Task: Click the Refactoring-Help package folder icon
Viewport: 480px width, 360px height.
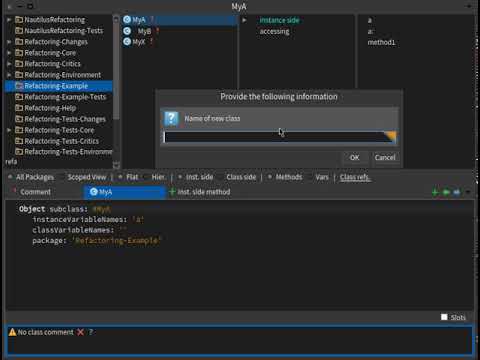Action: click(19, 108)
